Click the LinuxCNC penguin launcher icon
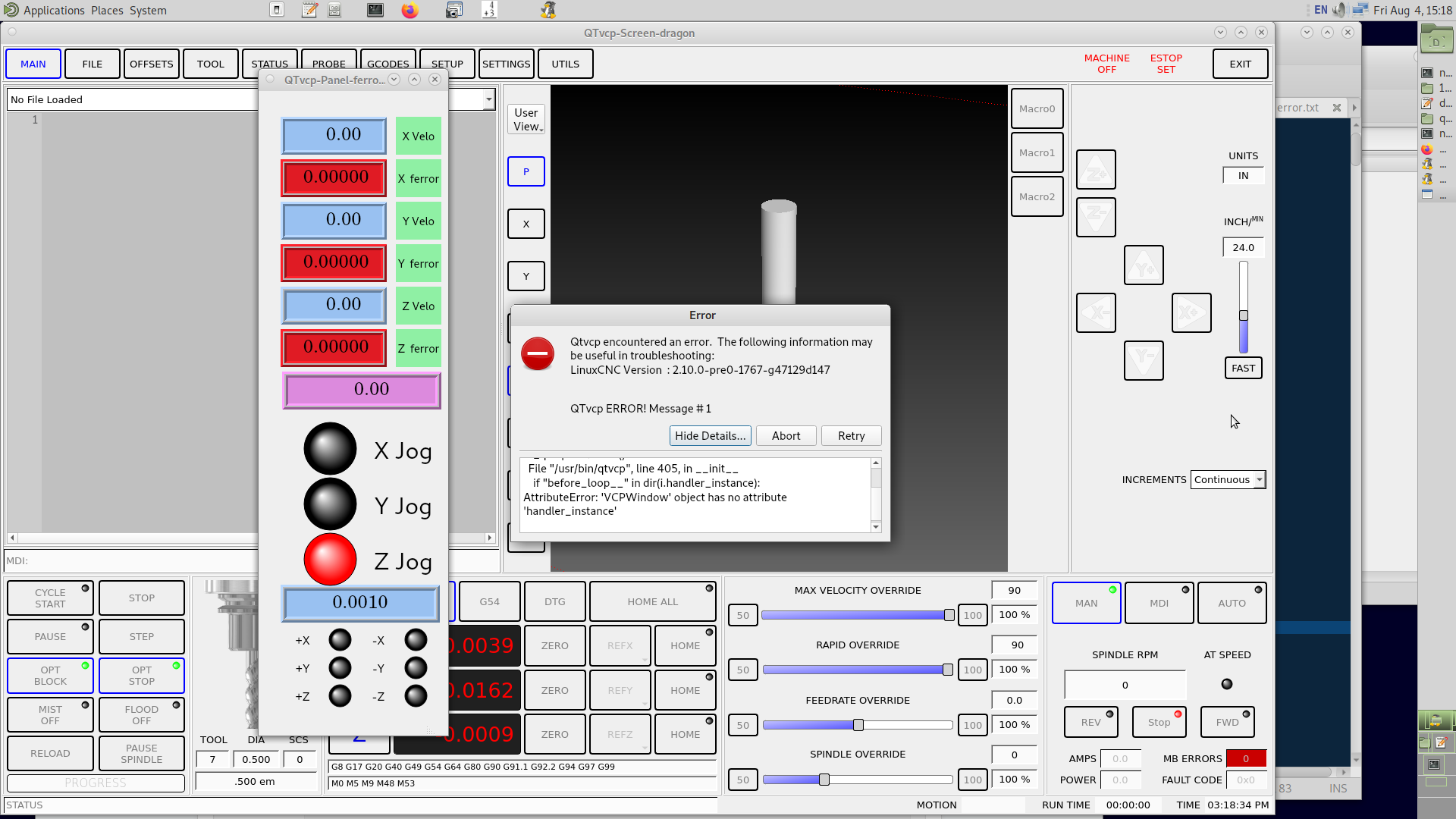This screenshot has width=1456, height=819. tap(548, 10)
